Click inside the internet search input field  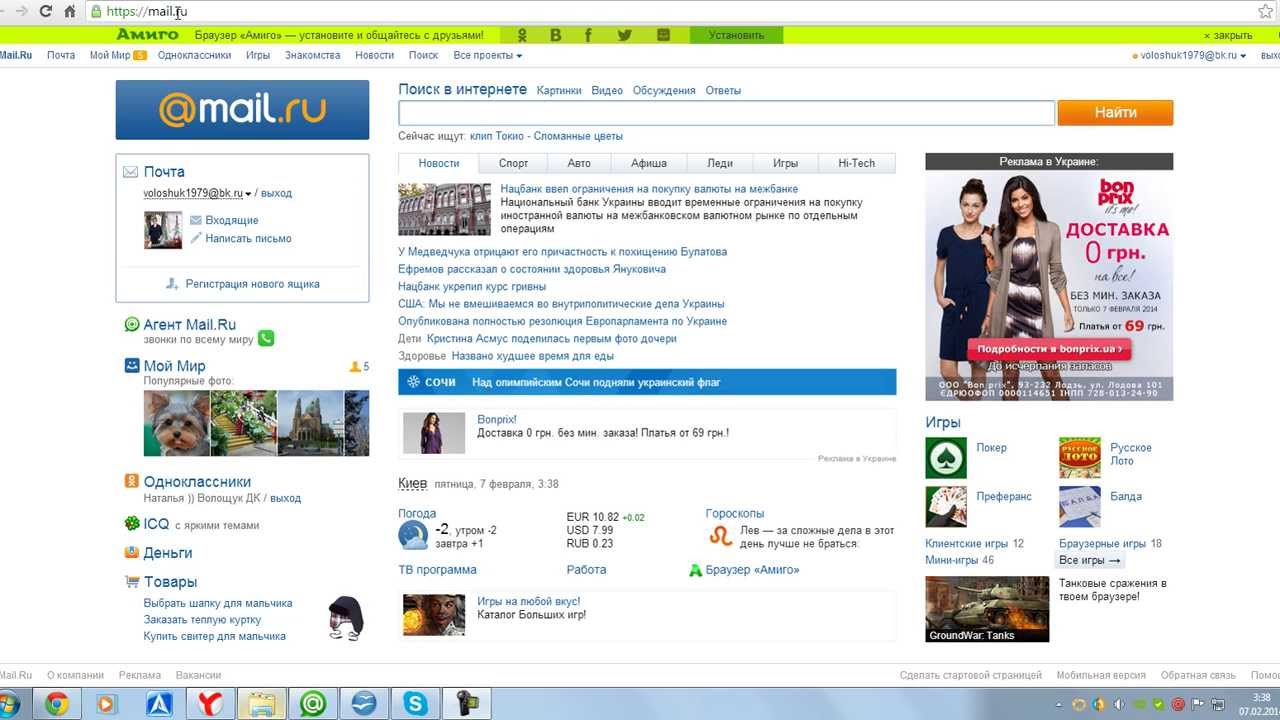[727, 113]
